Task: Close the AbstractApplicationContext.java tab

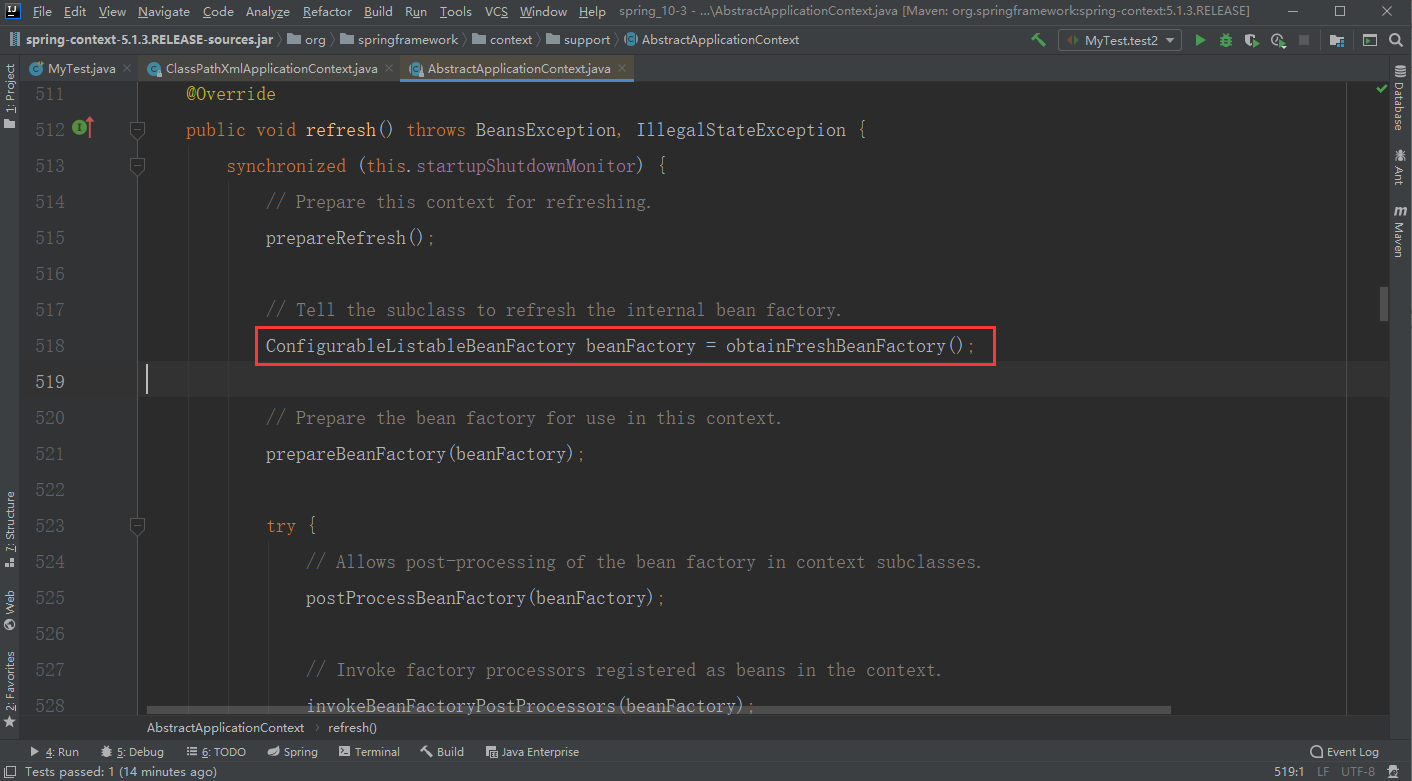Action: (x=622, y=69)
